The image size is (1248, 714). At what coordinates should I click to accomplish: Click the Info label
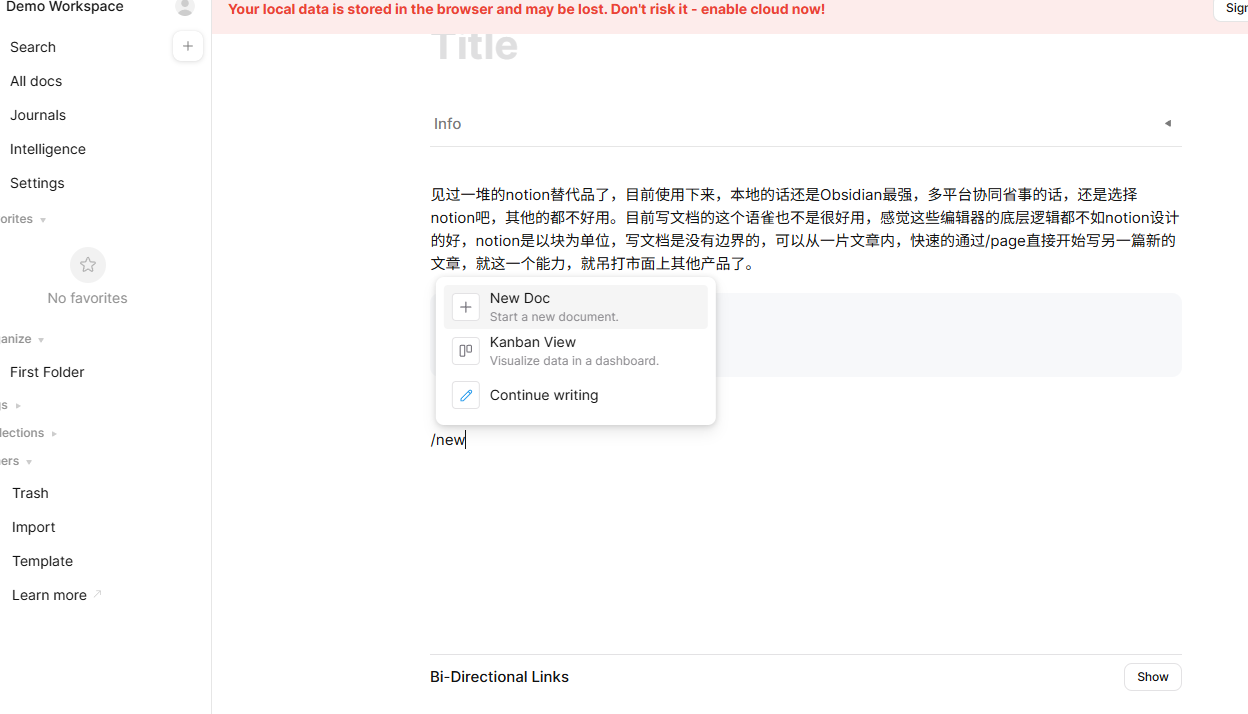(x=447, y=124)
